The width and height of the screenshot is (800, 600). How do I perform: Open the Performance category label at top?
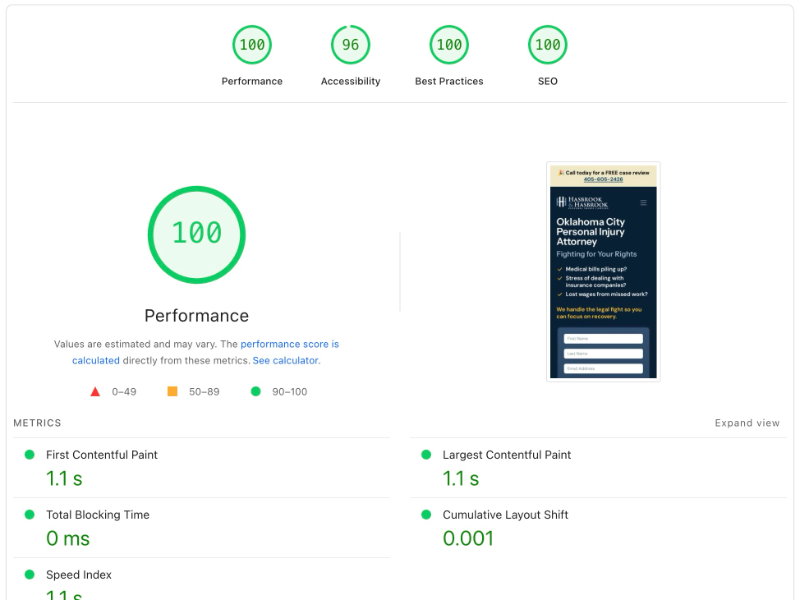(252, 81)
